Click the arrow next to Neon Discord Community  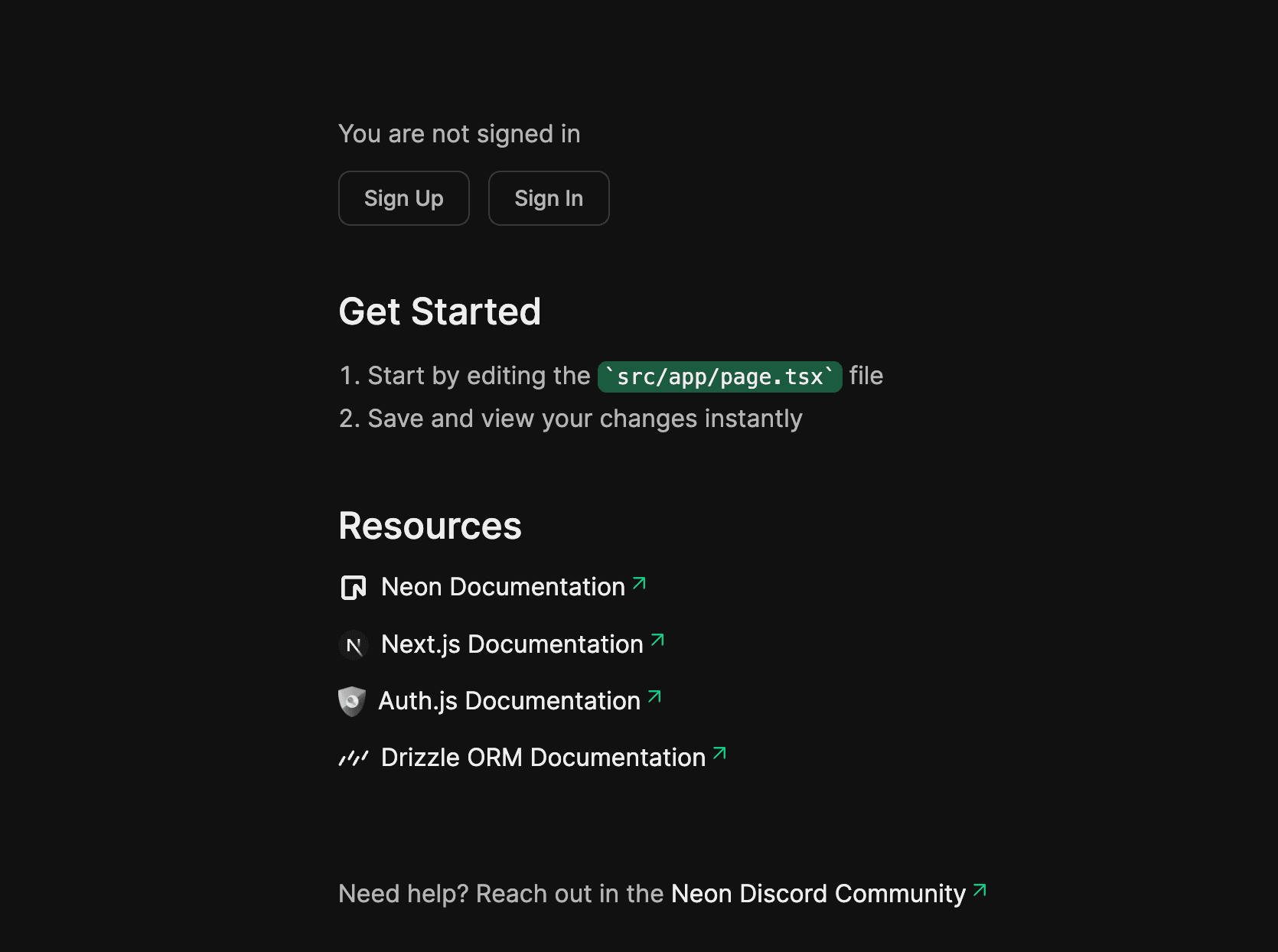coord(978,890)
